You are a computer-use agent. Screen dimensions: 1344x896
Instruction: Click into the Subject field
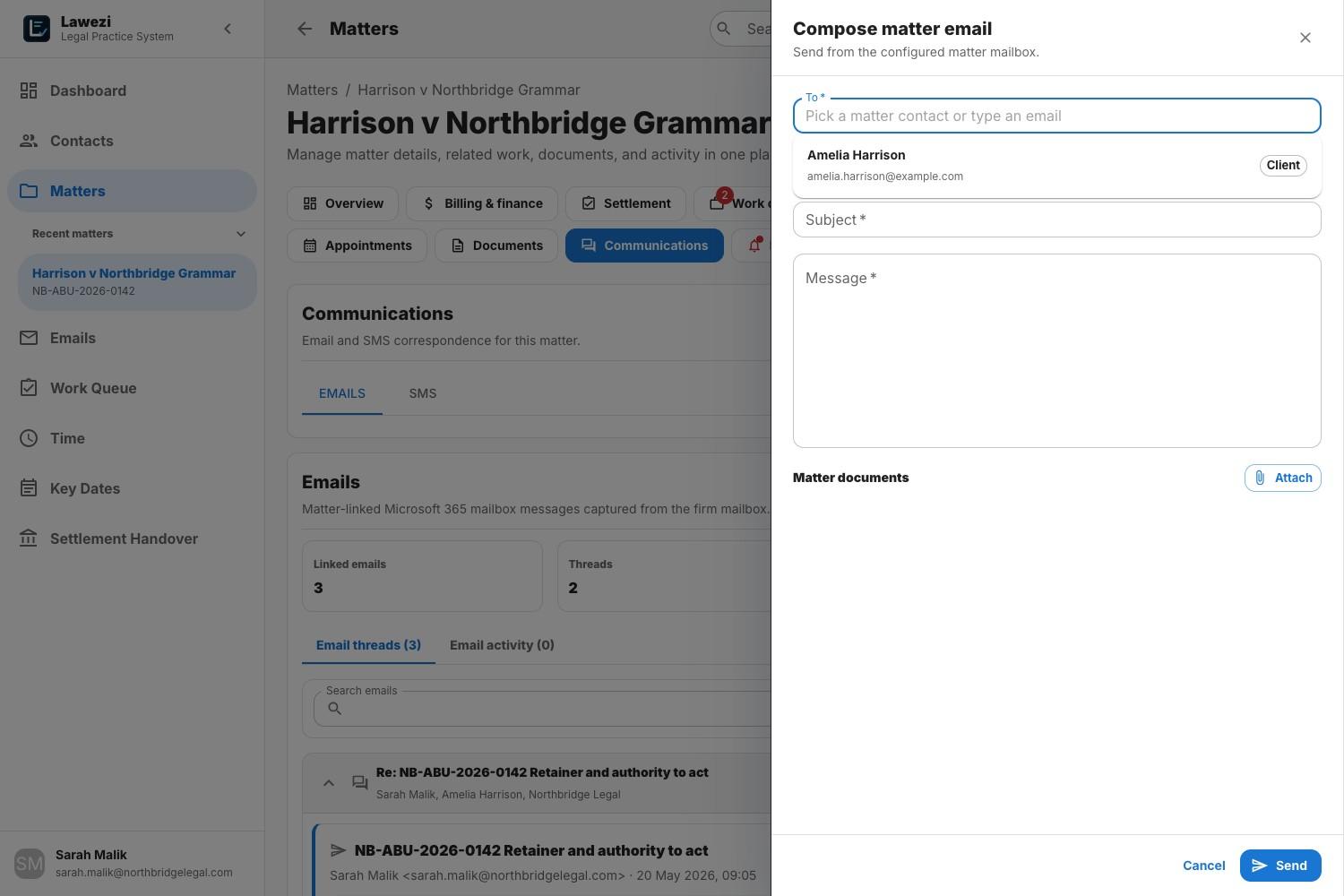pyautogui.click(x=1057, y=220)
